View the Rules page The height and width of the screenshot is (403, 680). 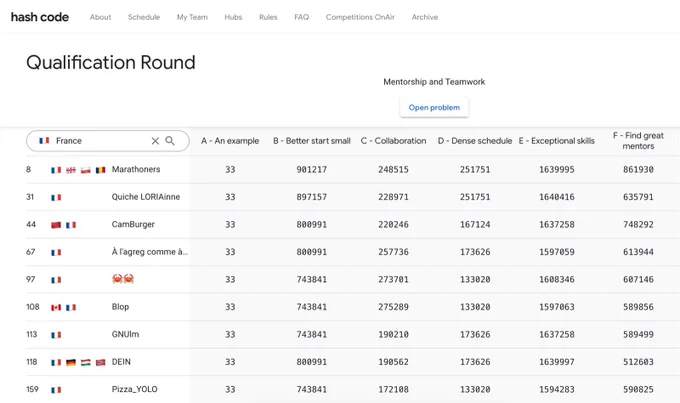(268, 17)
